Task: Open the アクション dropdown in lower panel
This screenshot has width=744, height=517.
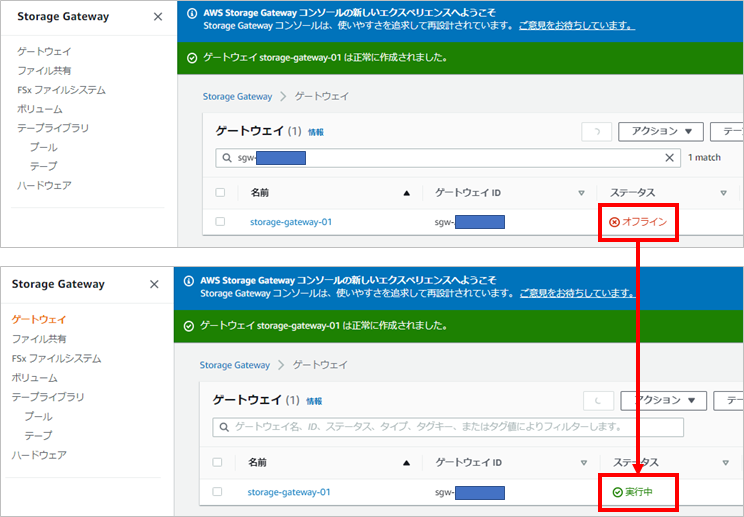Action: (x=664, y=401)
